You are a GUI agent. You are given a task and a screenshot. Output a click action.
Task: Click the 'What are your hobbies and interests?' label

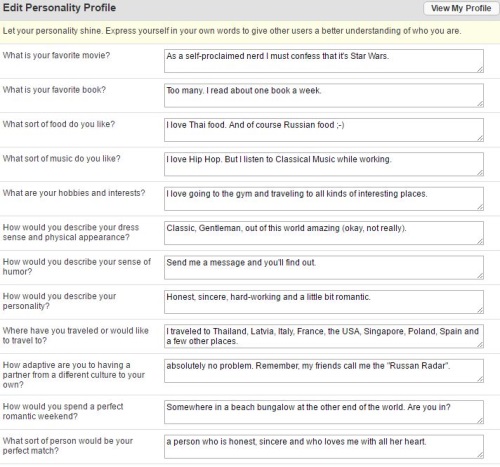(x=74, y=193)
